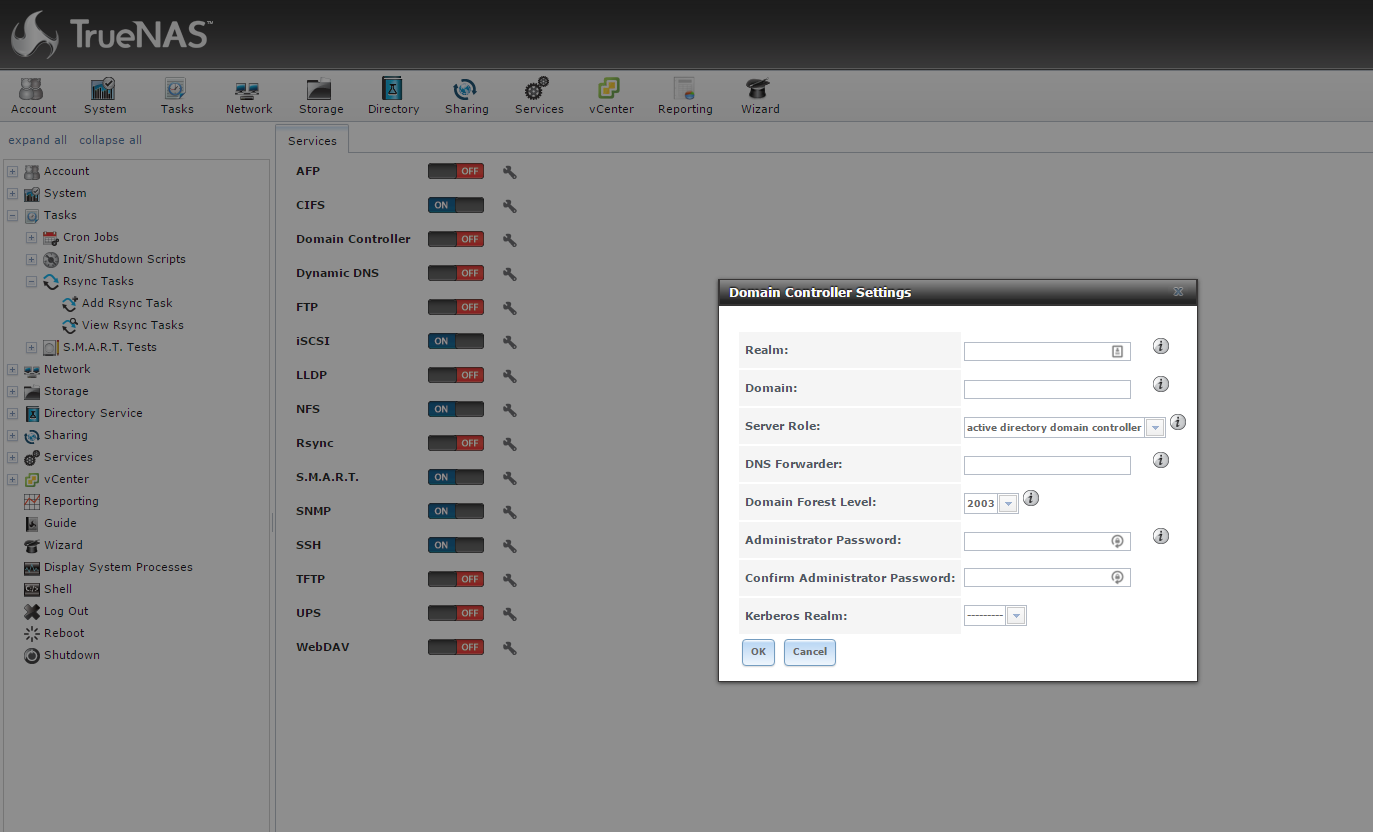Open settings wrench for Domain Controller service
The image size is (1373, 832).
coord(509,240)
